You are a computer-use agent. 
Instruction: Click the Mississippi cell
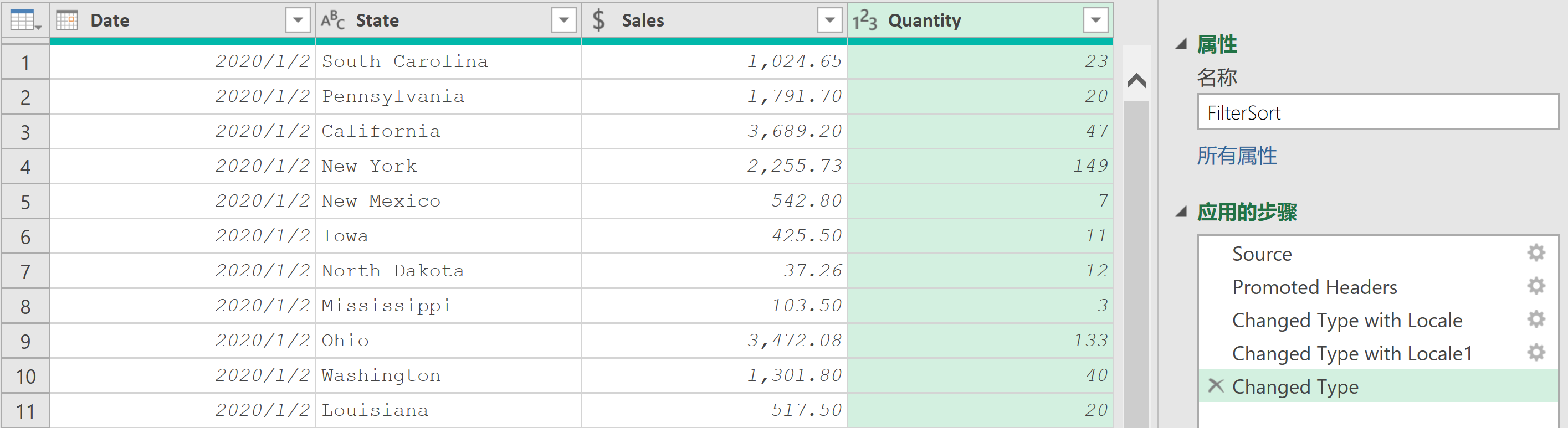coord(448,305)
